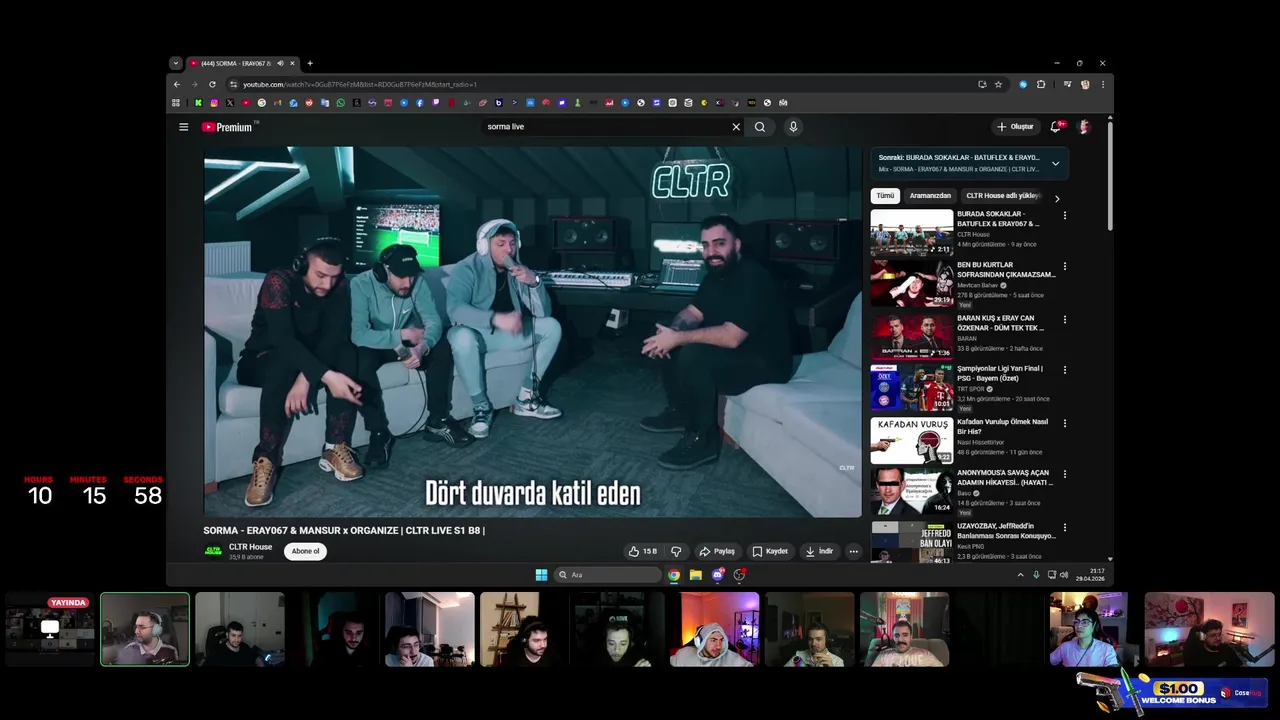Open the X (Twitter) bookmark shortcut

(x=230, y=102)
